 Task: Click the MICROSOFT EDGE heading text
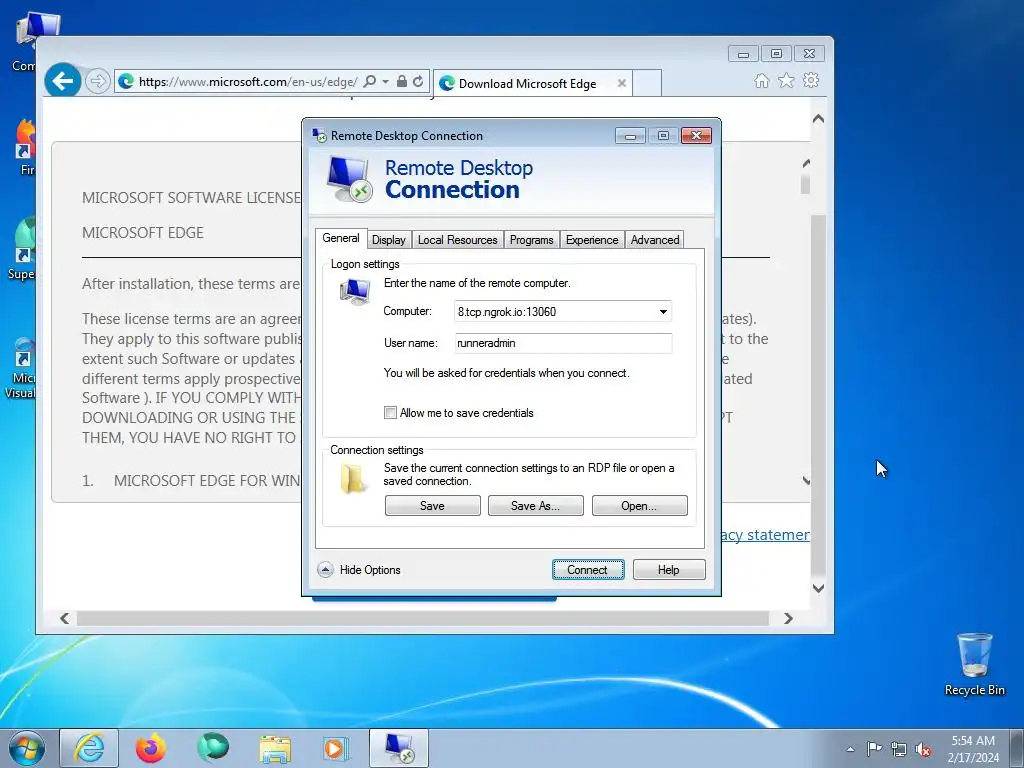pyautogui.click(x=143, y=232)
